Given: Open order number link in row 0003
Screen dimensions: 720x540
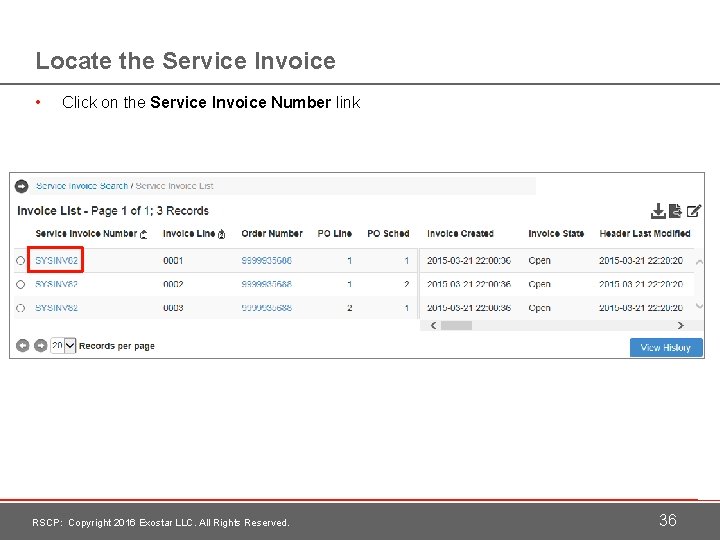Looking at the screenshot, I should (266, 308).
